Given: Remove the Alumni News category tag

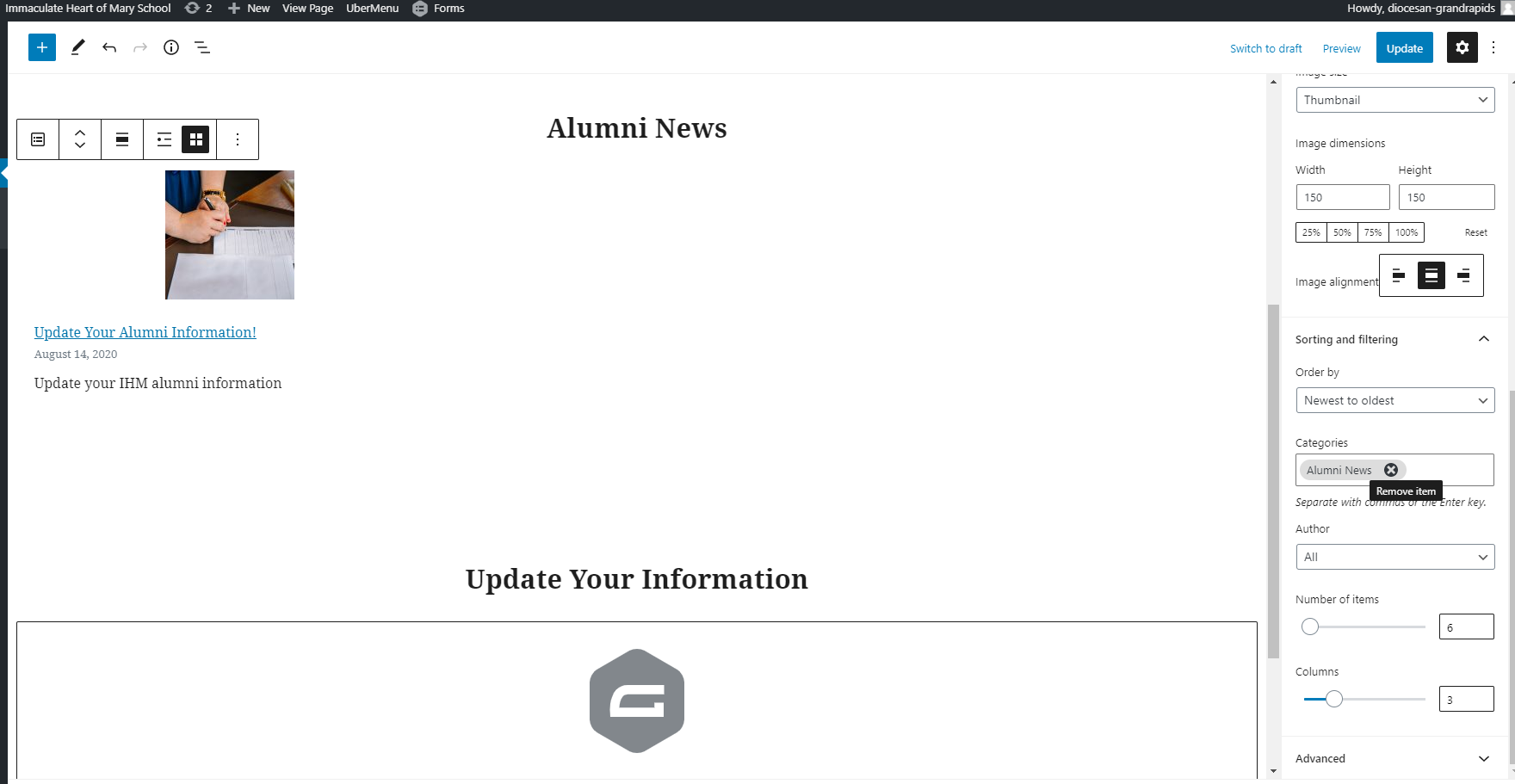Looking at the screenshot, I should 1391,470.
